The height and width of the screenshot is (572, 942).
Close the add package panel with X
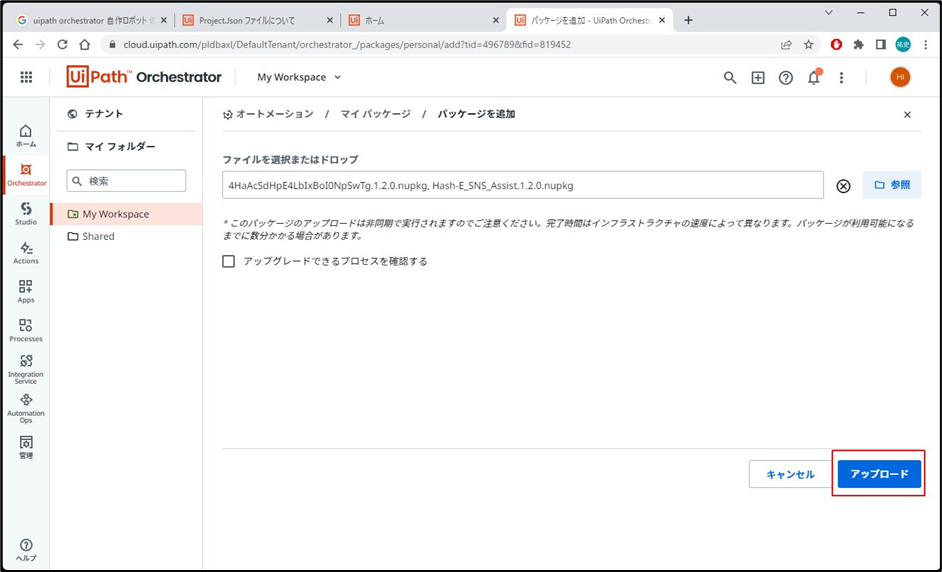pos(907,114)
